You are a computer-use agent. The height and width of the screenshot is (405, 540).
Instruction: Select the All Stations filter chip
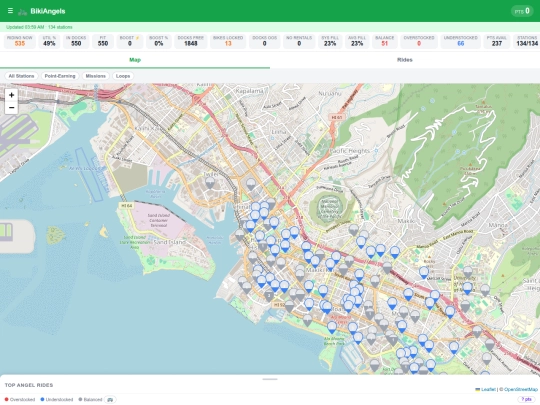click(x=21, y=76)
